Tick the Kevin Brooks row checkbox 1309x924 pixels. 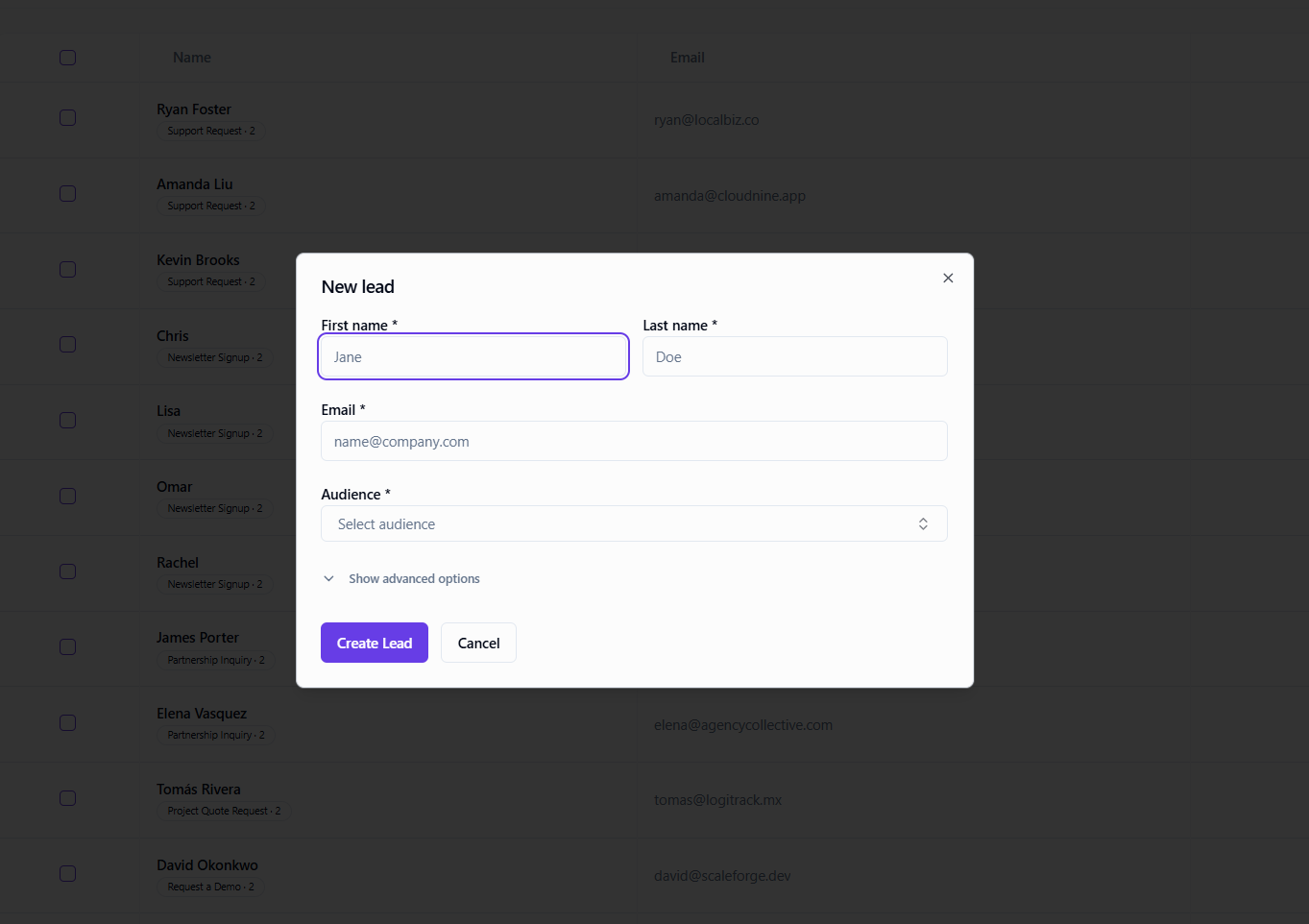tap(67, 269)
